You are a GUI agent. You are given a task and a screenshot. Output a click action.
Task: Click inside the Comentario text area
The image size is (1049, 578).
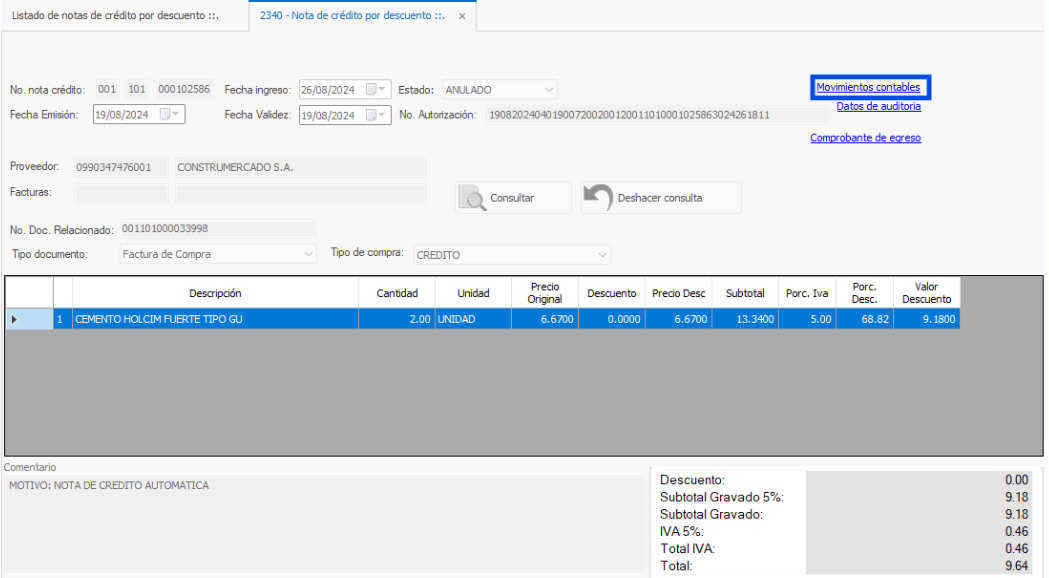(325, 520)
